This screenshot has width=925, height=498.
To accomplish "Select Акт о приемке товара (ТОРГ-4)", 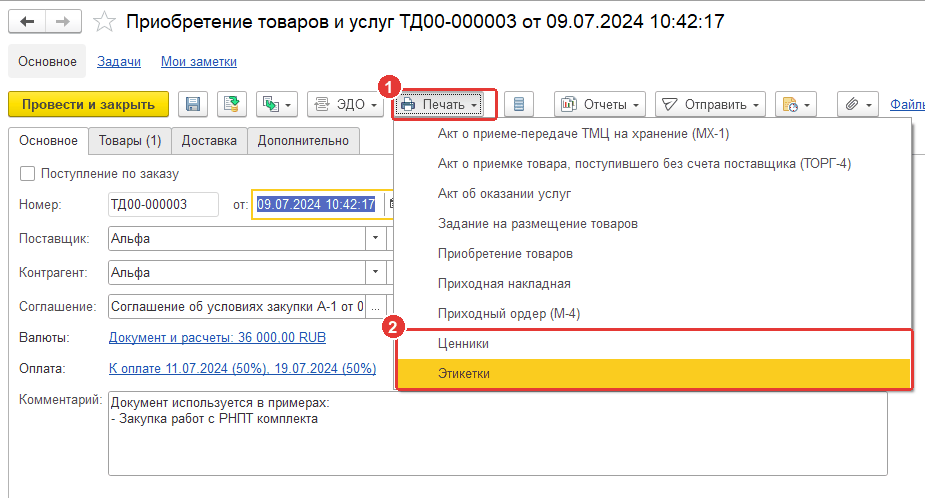I will [x=652, y=164].
